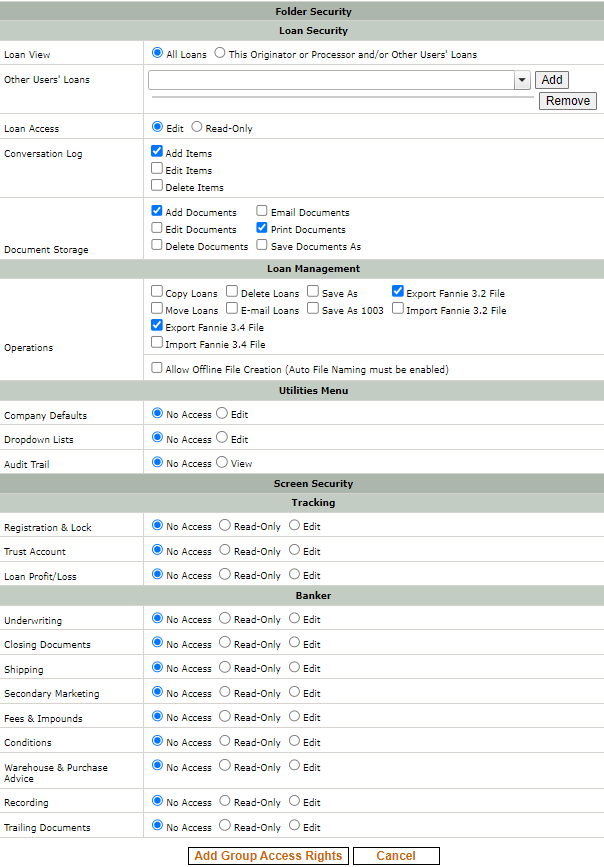Click the Cancel button
The height and width of the screenshot is (867, 604).
pos(396,856)
